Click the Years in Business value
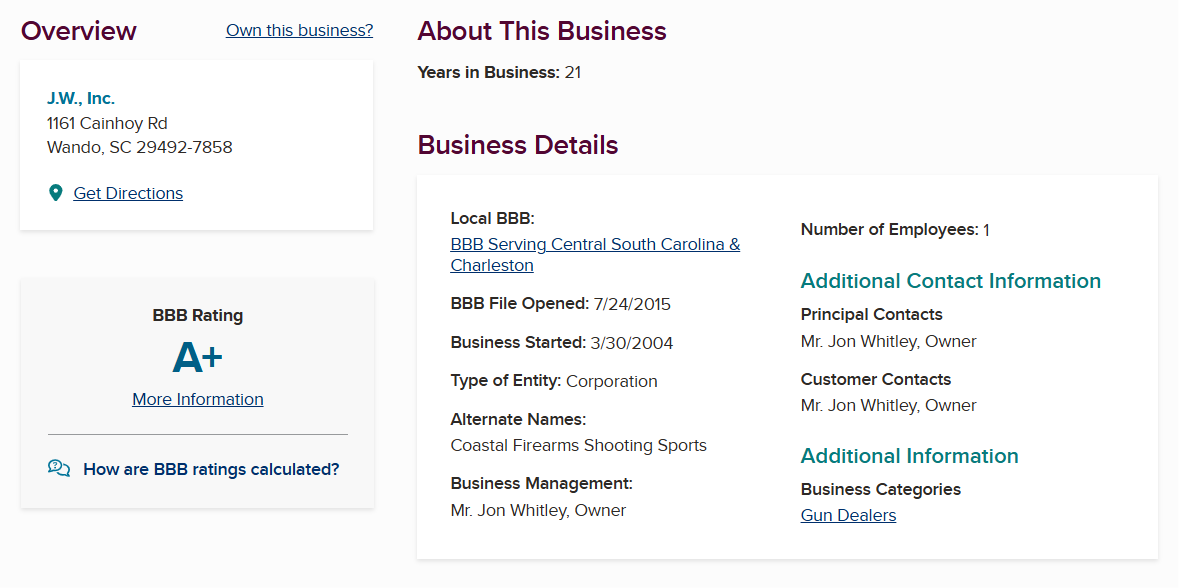The width and height of the screenshot is (1179, 588). [573, 72]
